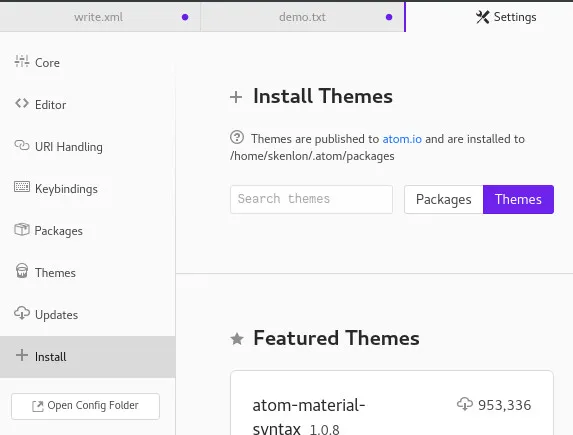Click the Packages box icon in sidebar
Screen dimensions: 573x435
tap(22, 230)
